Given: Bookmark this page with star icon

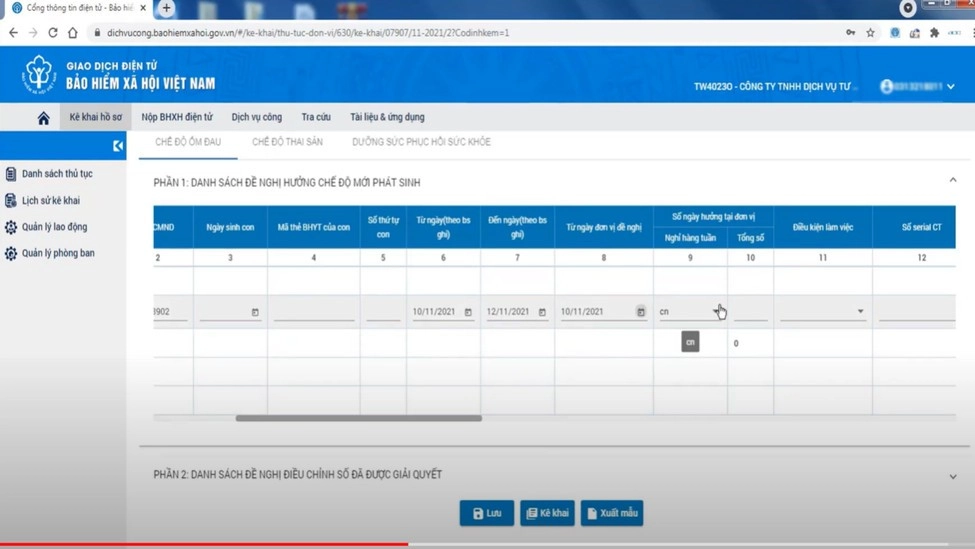Looking at the screenshot, I should coord(870,33).
